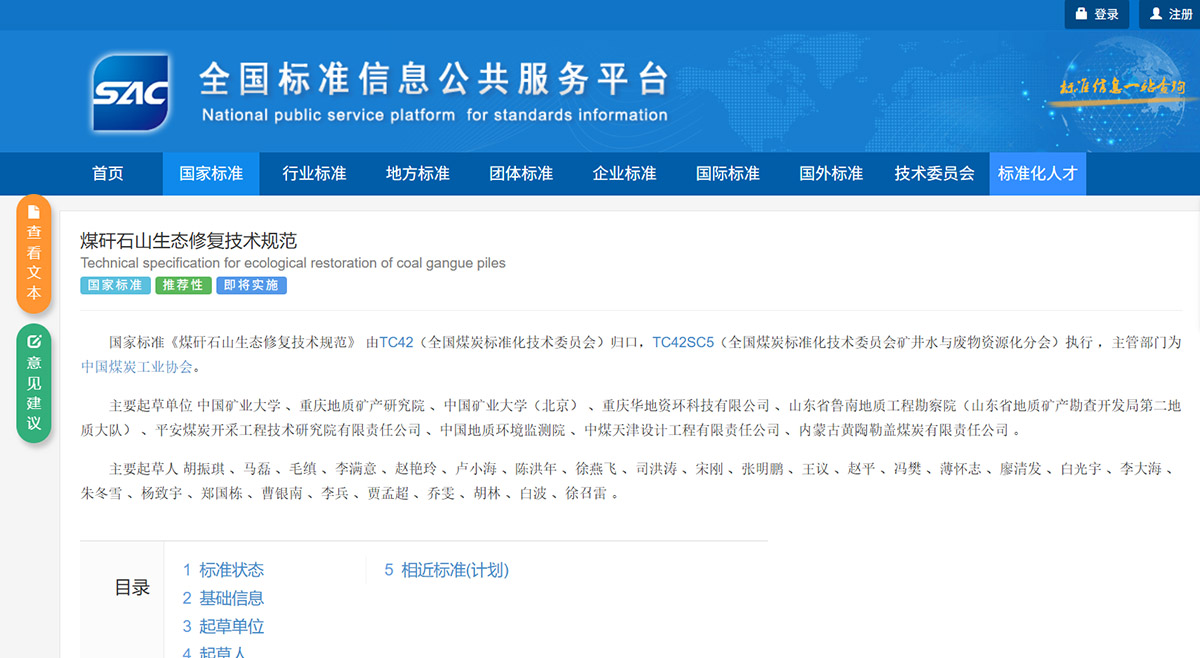Select the 国家标准 navigation tab

click(x=211, y=174)
